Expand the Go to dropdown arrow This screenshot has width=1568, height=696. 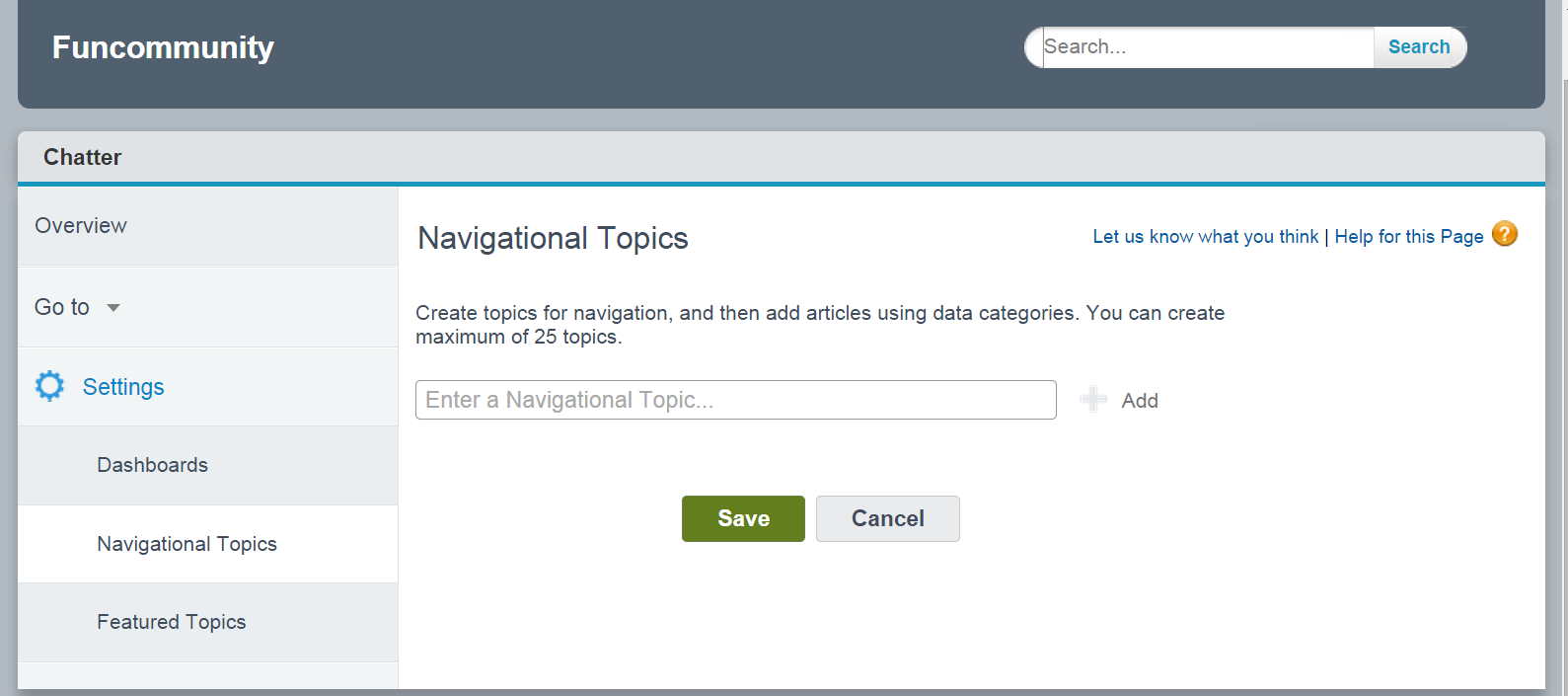point(113,308)
